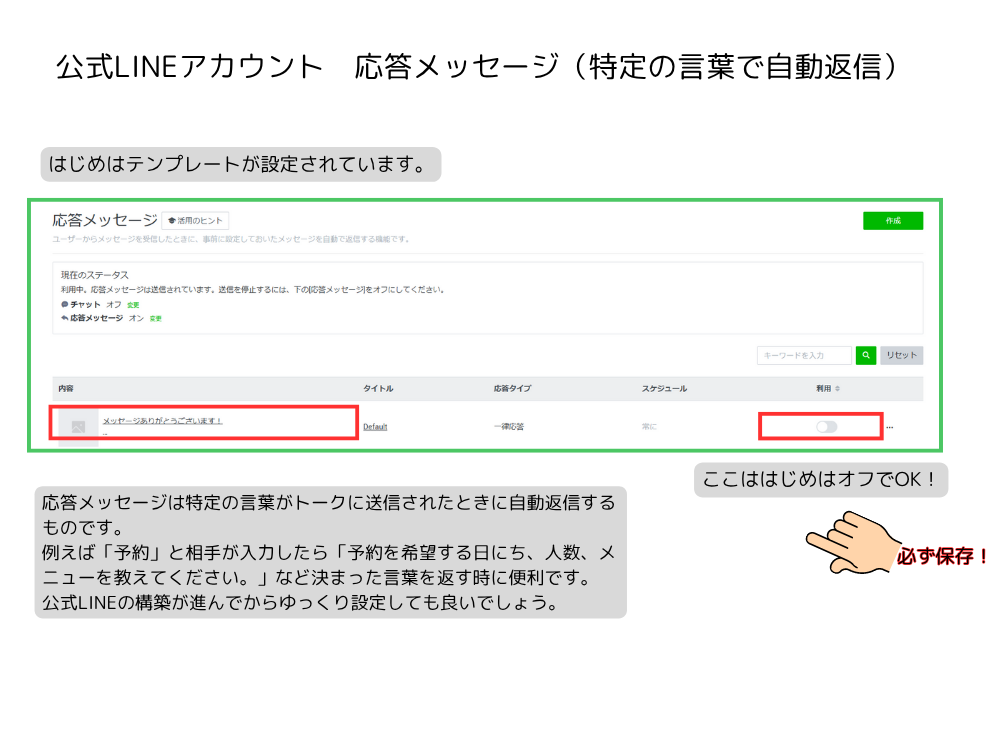Click the 応答メッセージ reply arrow icon
The width and height of the screenshot is (1000, 750).
(x=64, y=318)
